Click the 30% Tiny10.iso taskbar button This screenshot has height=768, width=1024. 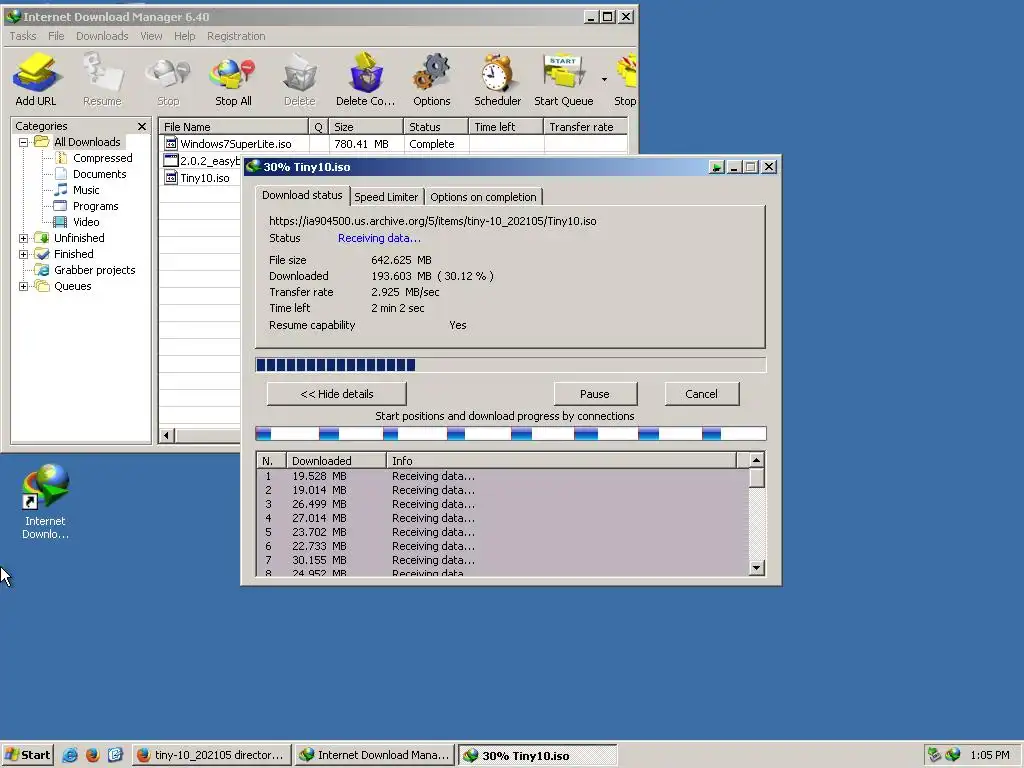pos(537,756)
